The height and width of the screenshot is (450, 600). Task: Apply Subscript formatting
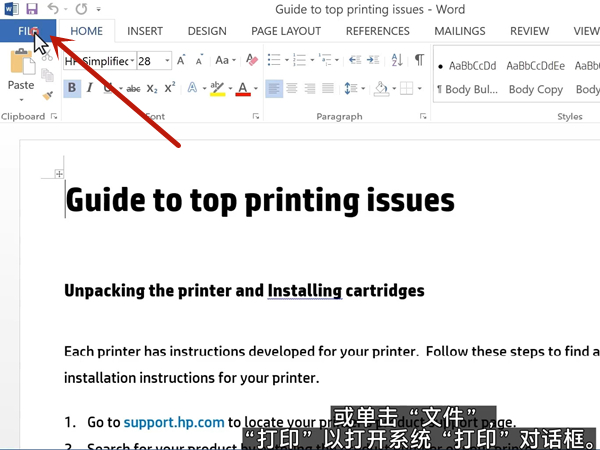tap(152, 89)
